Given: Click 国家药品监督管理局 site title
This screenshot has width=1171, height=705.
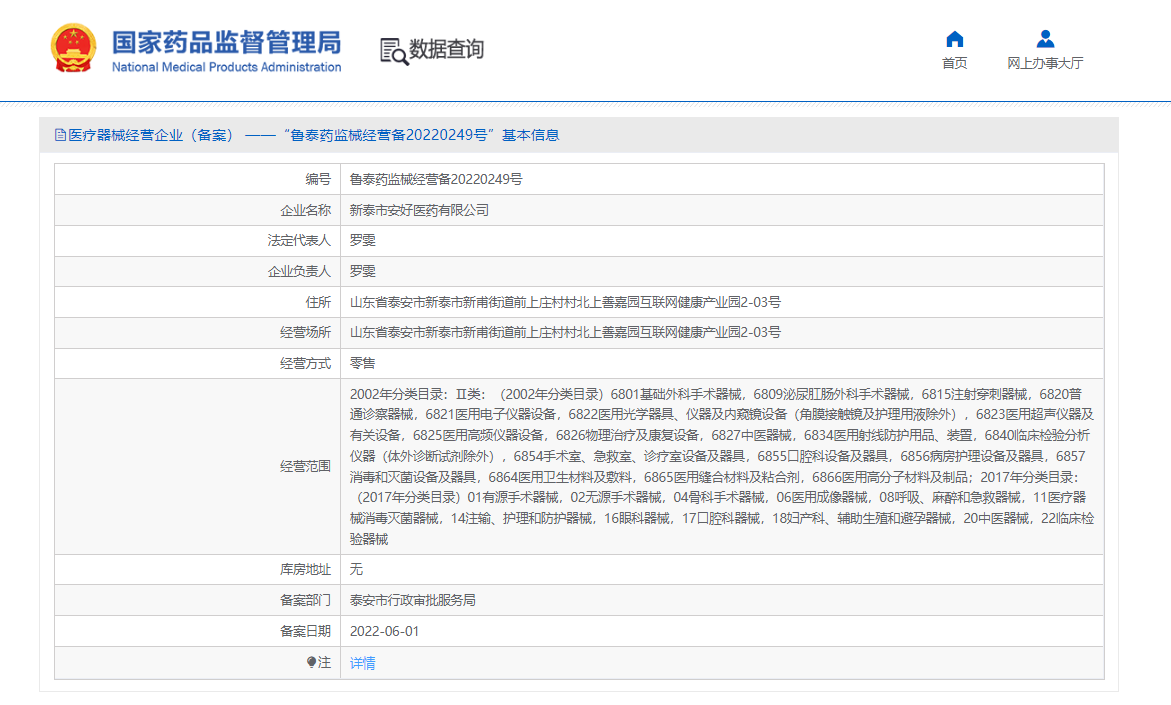Looking at the screenshot, I should (x=226, y=42).
